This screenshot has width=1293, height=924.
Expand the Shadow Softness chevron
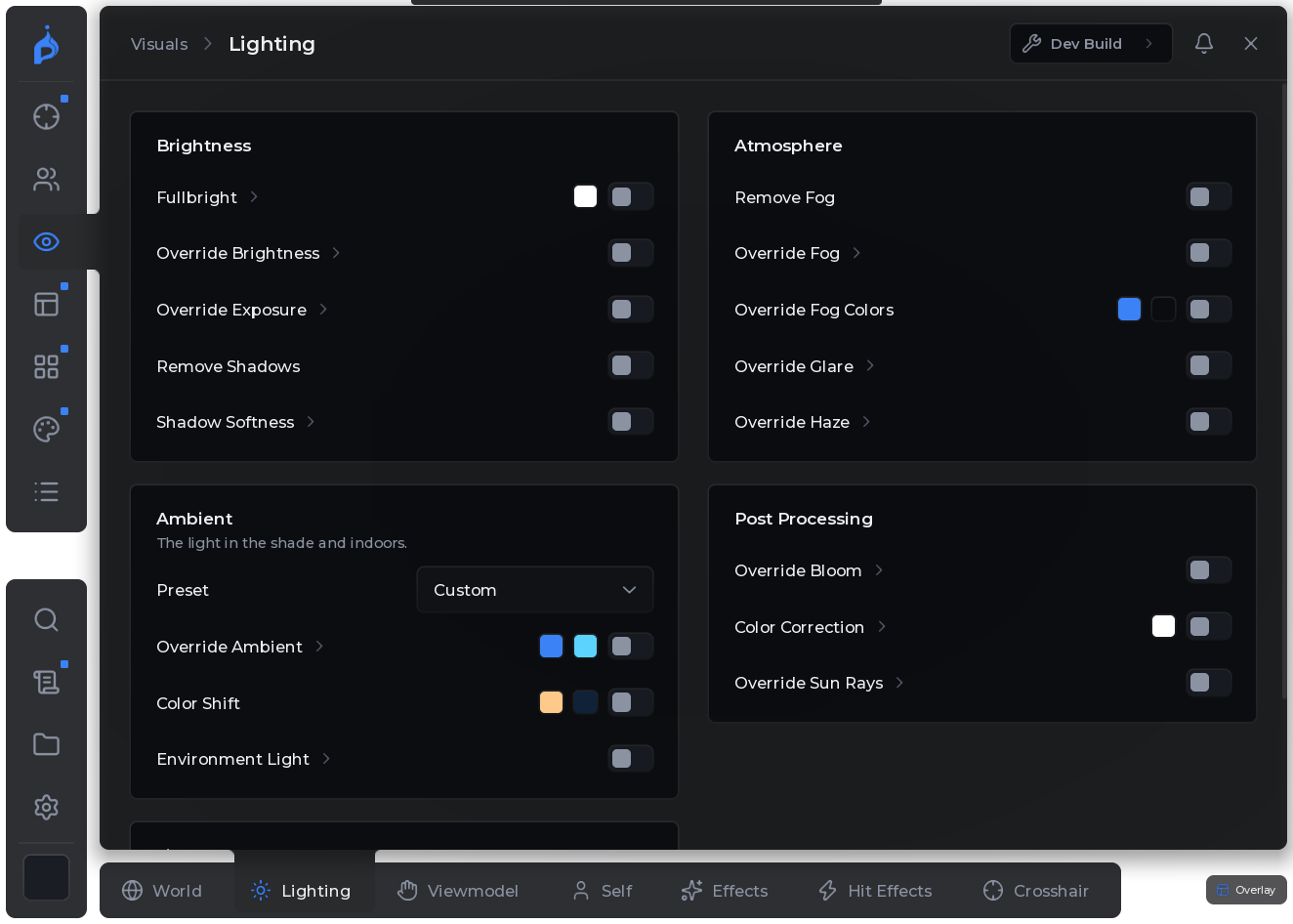(x=311, y=422)
